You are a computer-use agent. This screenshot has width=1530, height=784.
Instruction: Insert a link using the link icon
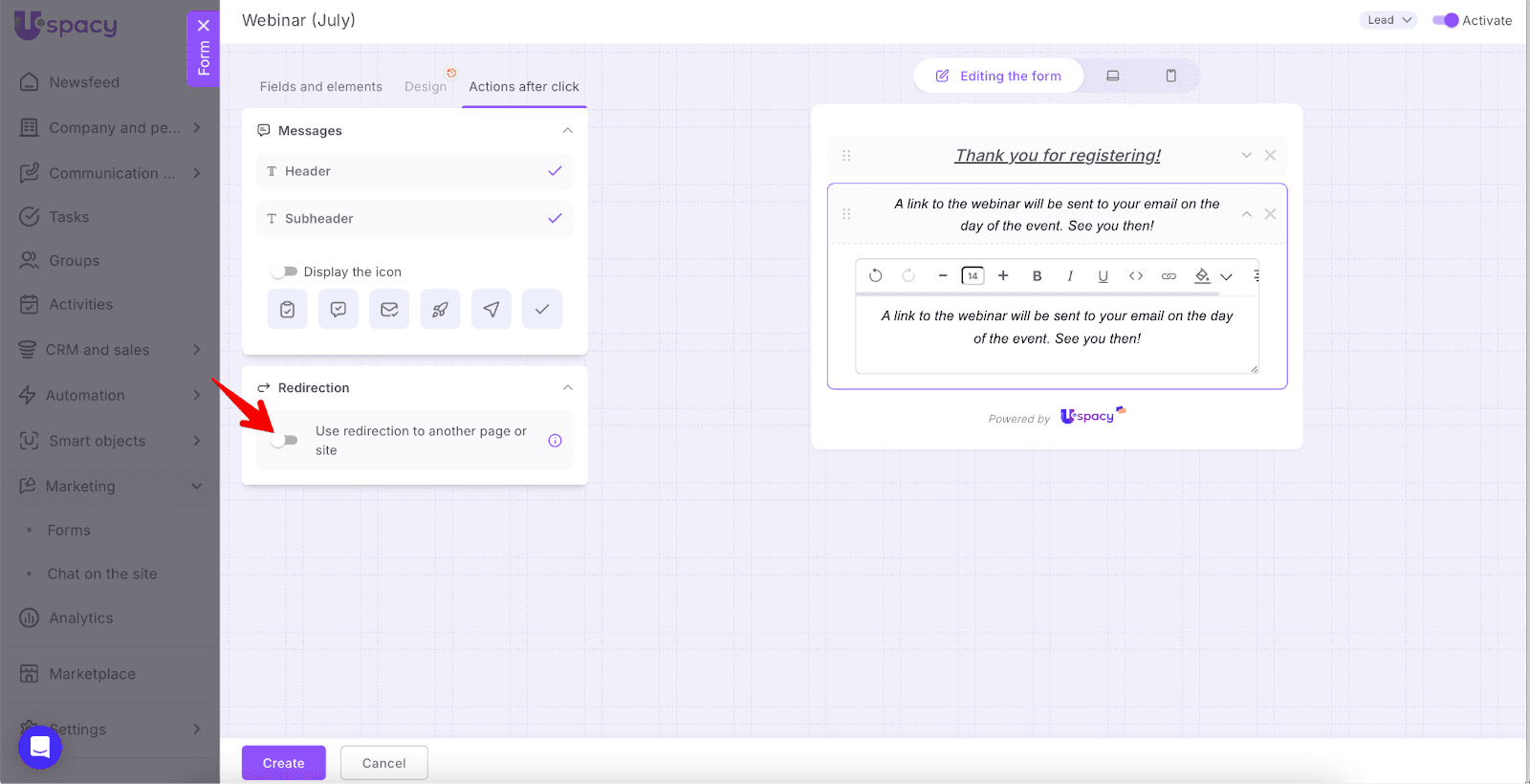click(x=1169, y=276)
